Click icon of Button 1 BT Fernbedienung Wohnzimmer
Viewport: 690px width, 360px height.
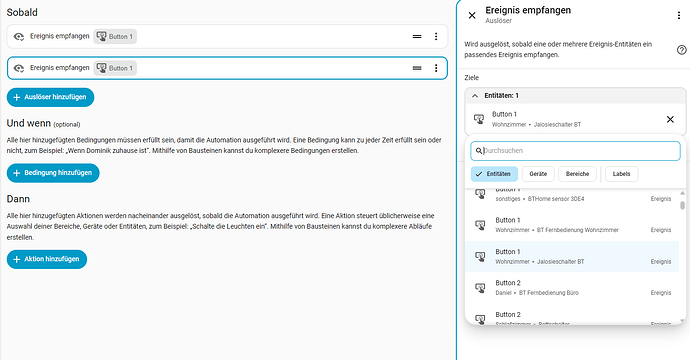click(480, 225)
